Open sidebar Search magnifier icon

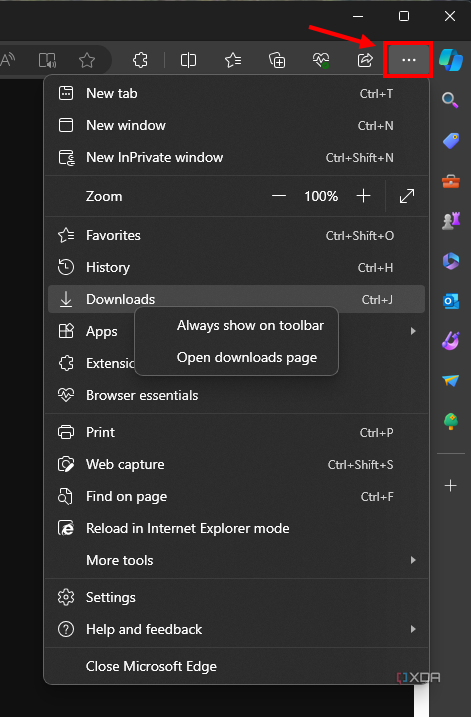point(450,100)
